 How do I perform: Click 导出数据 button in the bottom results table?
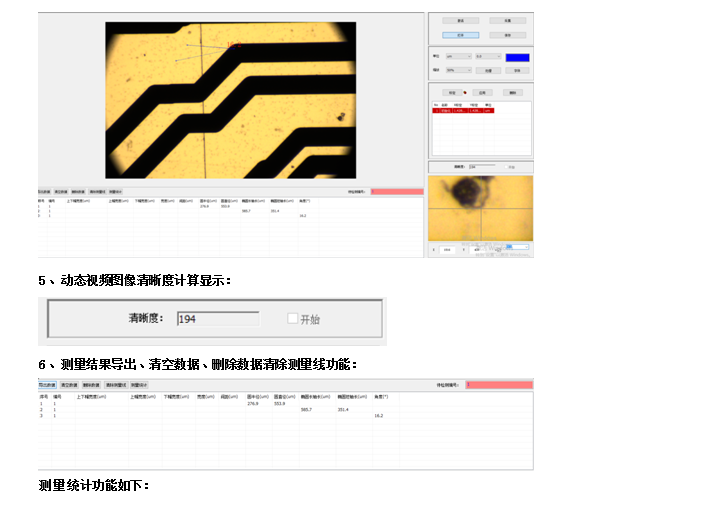point(46,384)
